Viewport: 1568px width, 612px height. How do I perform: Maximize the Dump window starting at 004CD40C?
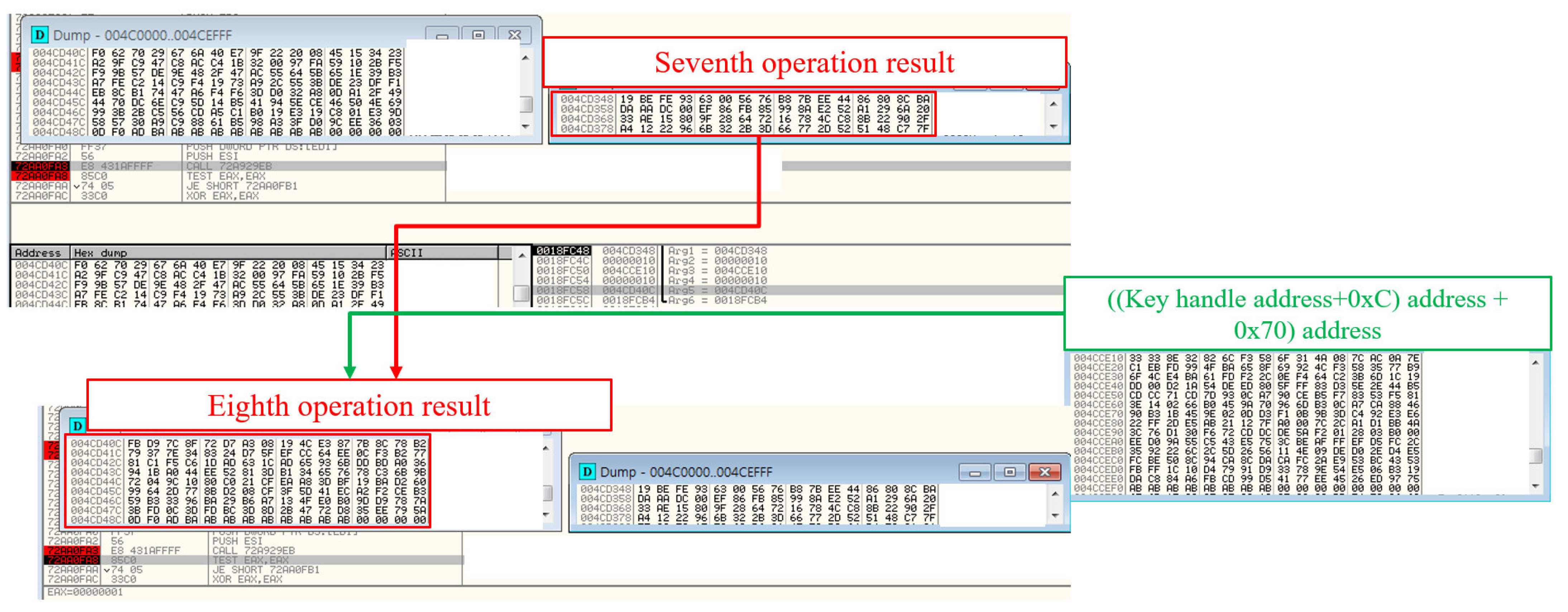[479, 35]
